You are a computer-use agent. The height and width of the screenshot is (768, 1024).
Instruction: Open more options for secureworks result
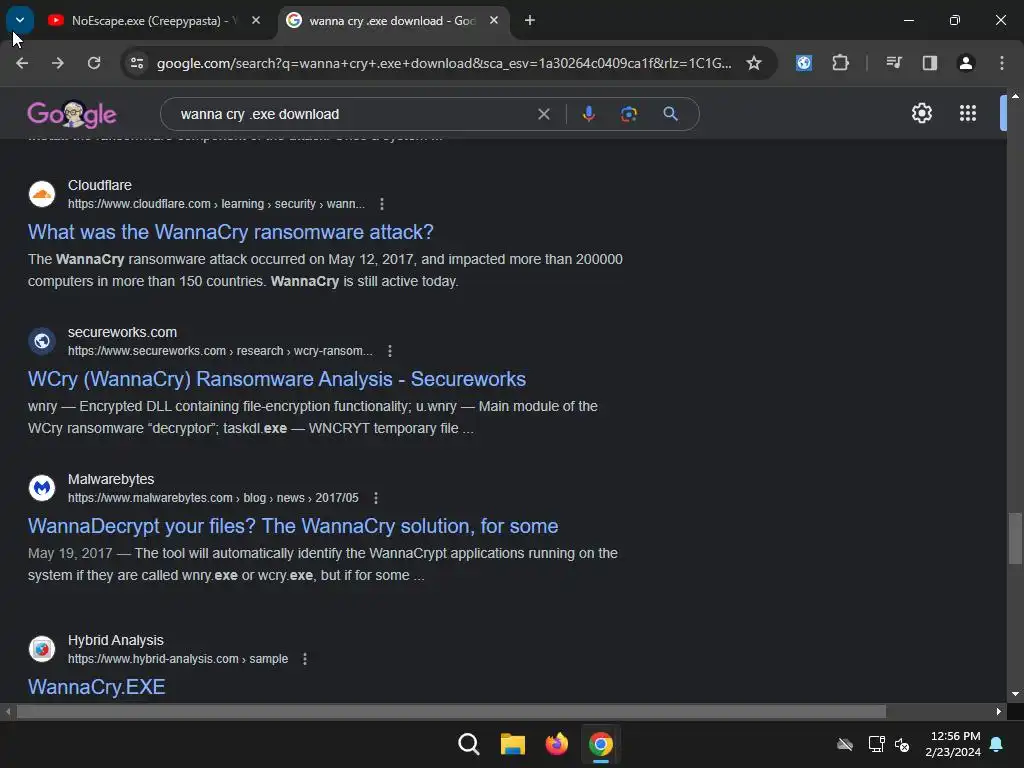click(390, 351)
